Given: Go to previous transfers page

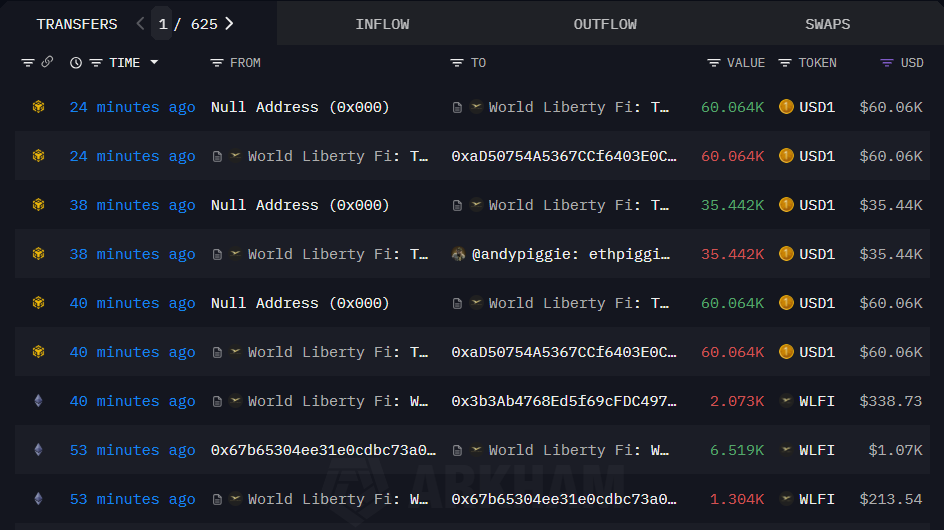Looking at the screenshot, I should [x=140, y=24].
